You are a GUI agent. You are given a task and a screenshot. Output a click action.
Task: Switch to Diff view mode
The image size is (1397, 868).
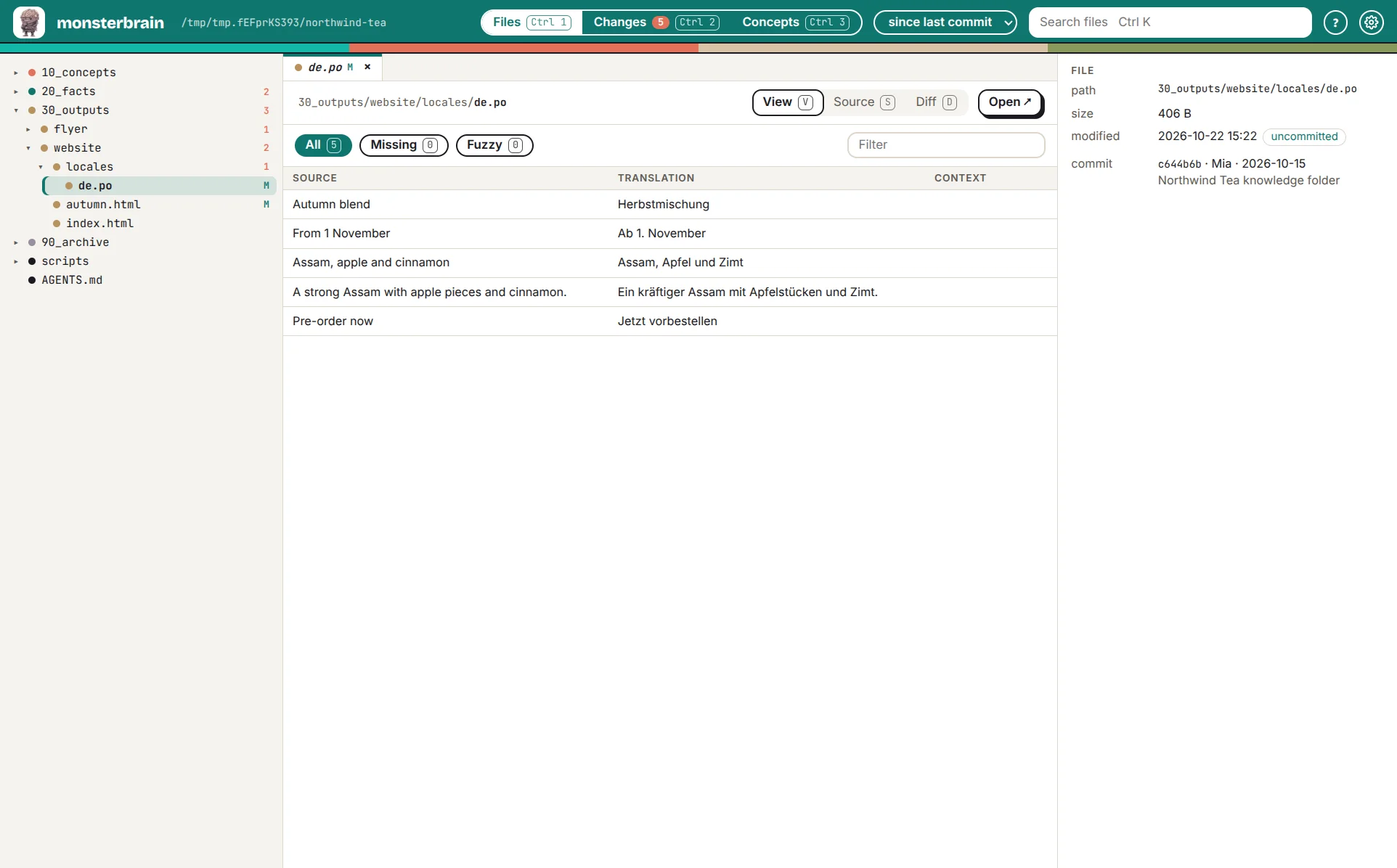936,102
